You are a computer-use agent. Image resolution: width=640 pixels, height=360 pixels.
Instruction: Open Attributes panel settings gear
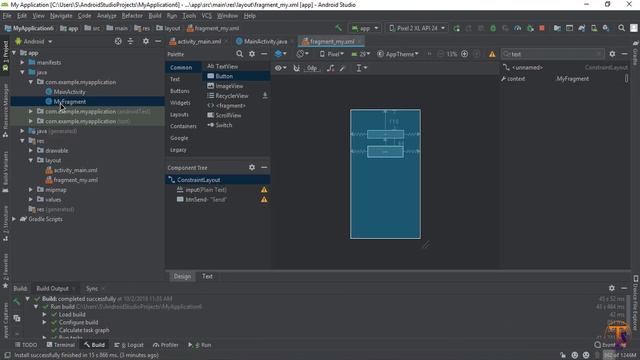(x=612, y=54)
